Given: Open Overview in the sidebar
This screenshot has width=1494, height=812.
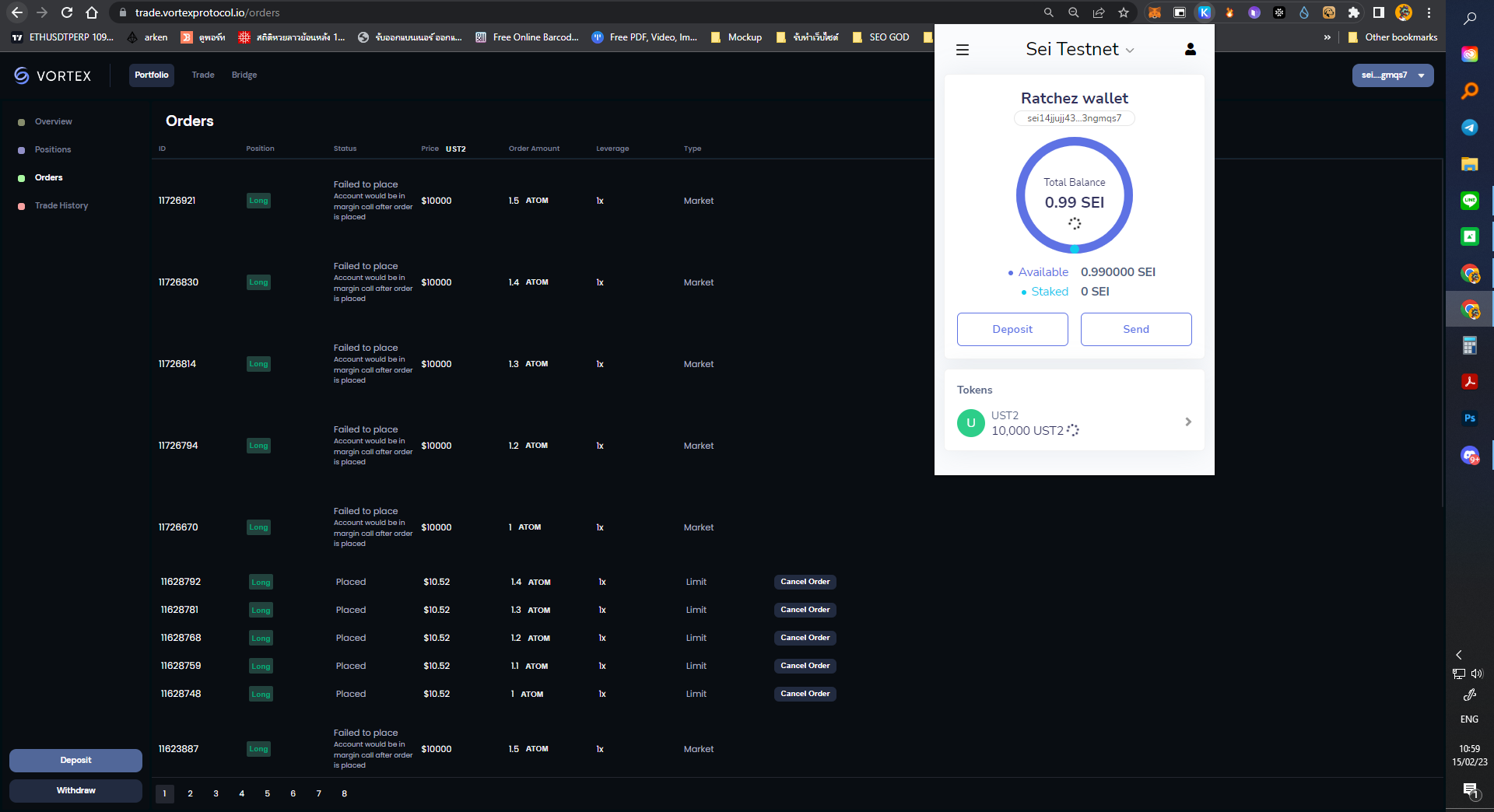Looking at the screenshot, I should pos(54,122).
